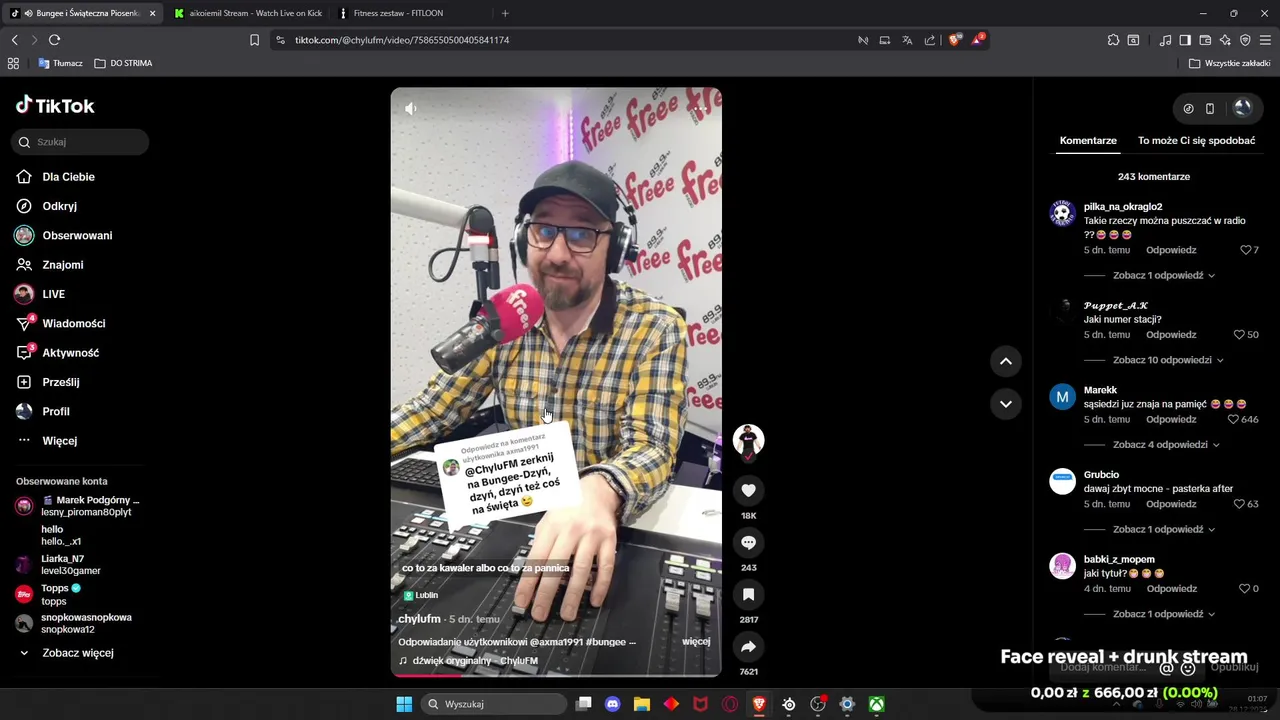Like the Puppet_A.K comment
Screen dimensions: 1280x720
(1239, 335)
